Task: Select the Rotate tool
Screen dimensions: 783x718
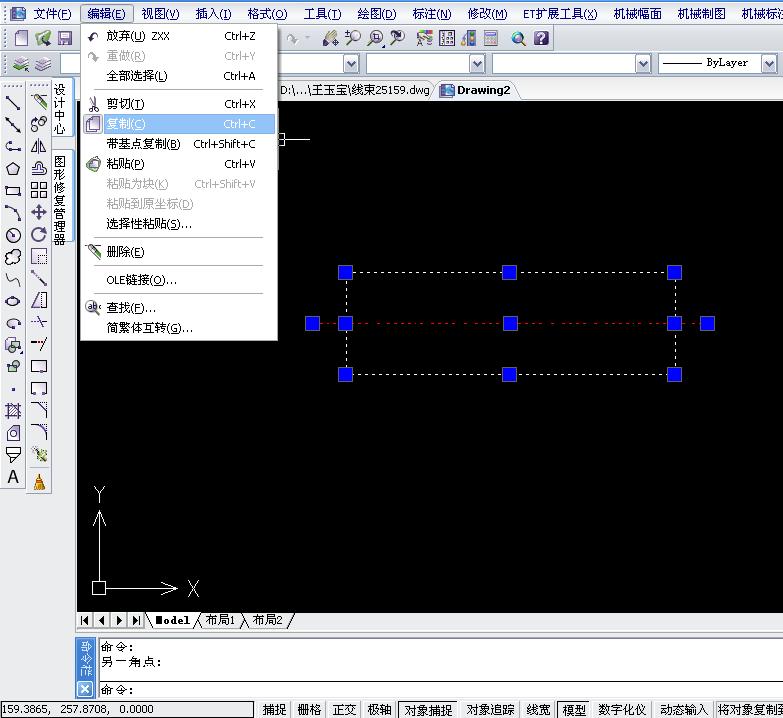Action: point(39,234)
